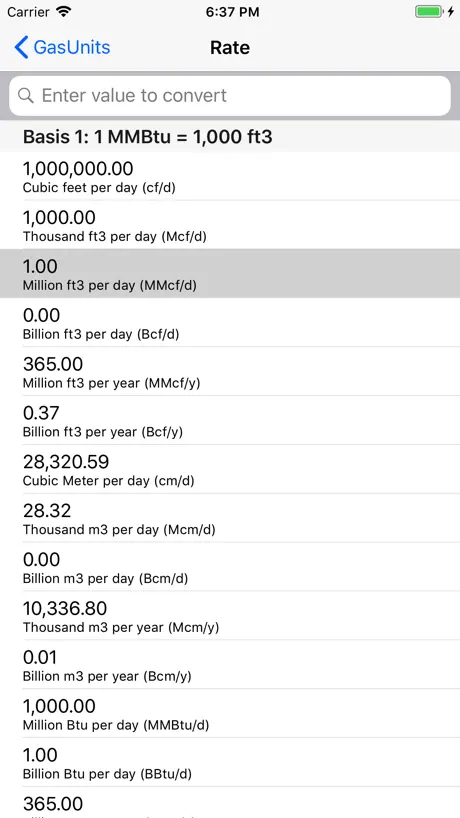Image resolution: width=460 pixels, height=818 pixels.
Task: Select Thousand m3 per year (Mcm/y) row
Action: click(x=230, y=616)
